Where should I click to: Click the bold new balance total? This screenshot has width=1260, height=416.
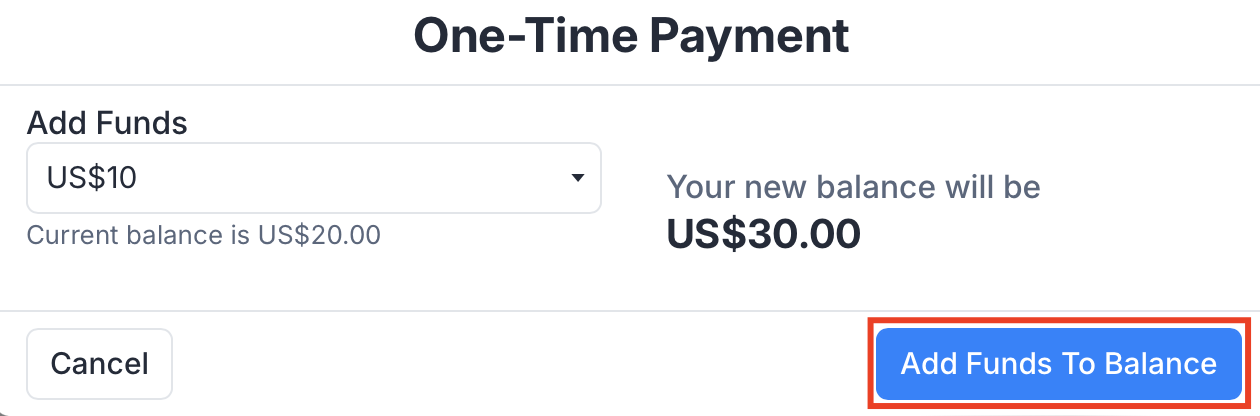763,234
